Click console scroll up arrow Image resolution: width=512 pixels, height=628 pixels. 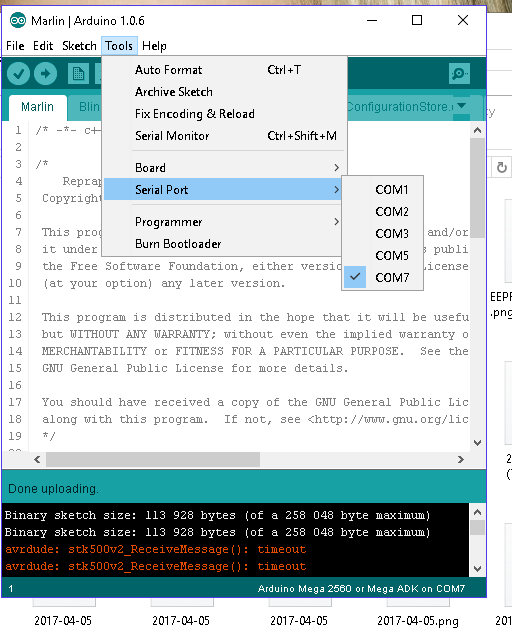point(477,512)
